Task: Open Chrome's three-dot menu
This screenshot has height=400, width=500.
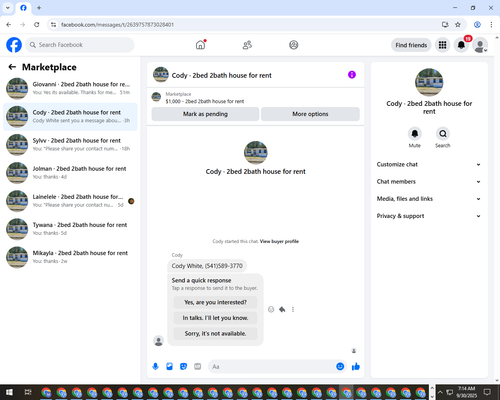Action: pos(491,25)
